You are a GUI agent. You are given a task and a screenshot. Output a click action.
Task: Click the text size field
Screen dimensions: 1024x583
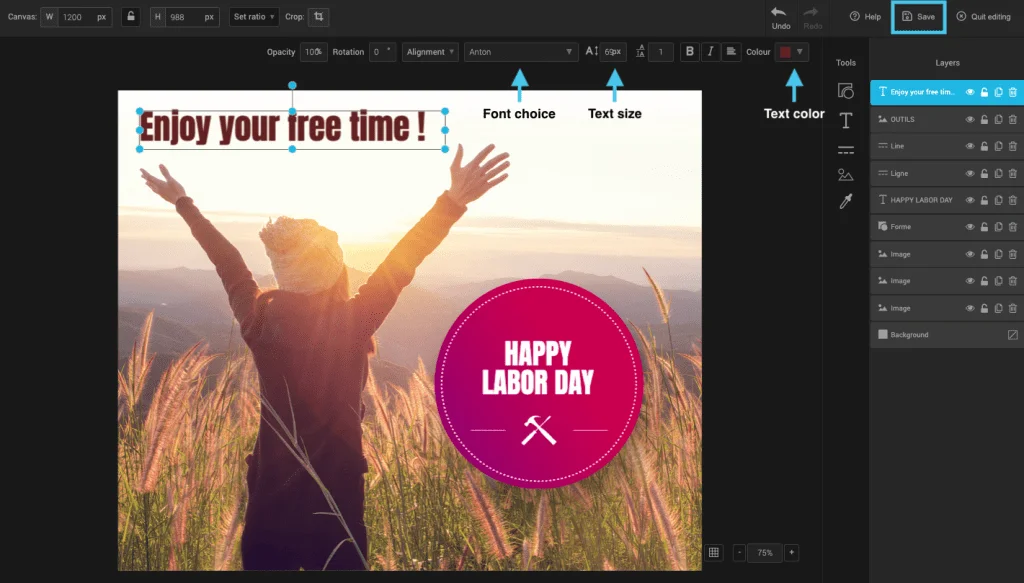613,52
